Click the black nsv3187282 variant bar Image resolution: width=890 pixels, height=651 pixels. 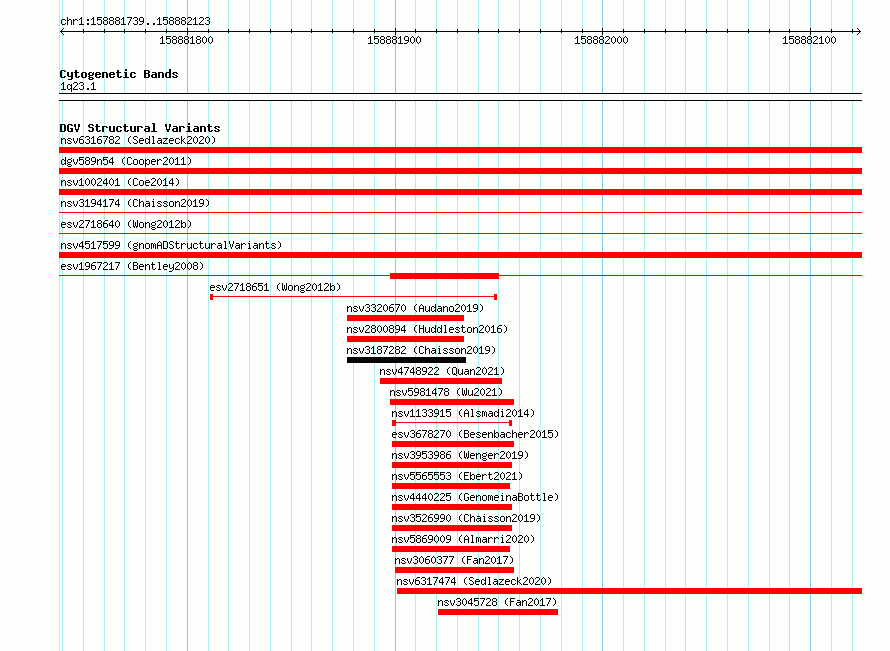click(x=406, y=360)
